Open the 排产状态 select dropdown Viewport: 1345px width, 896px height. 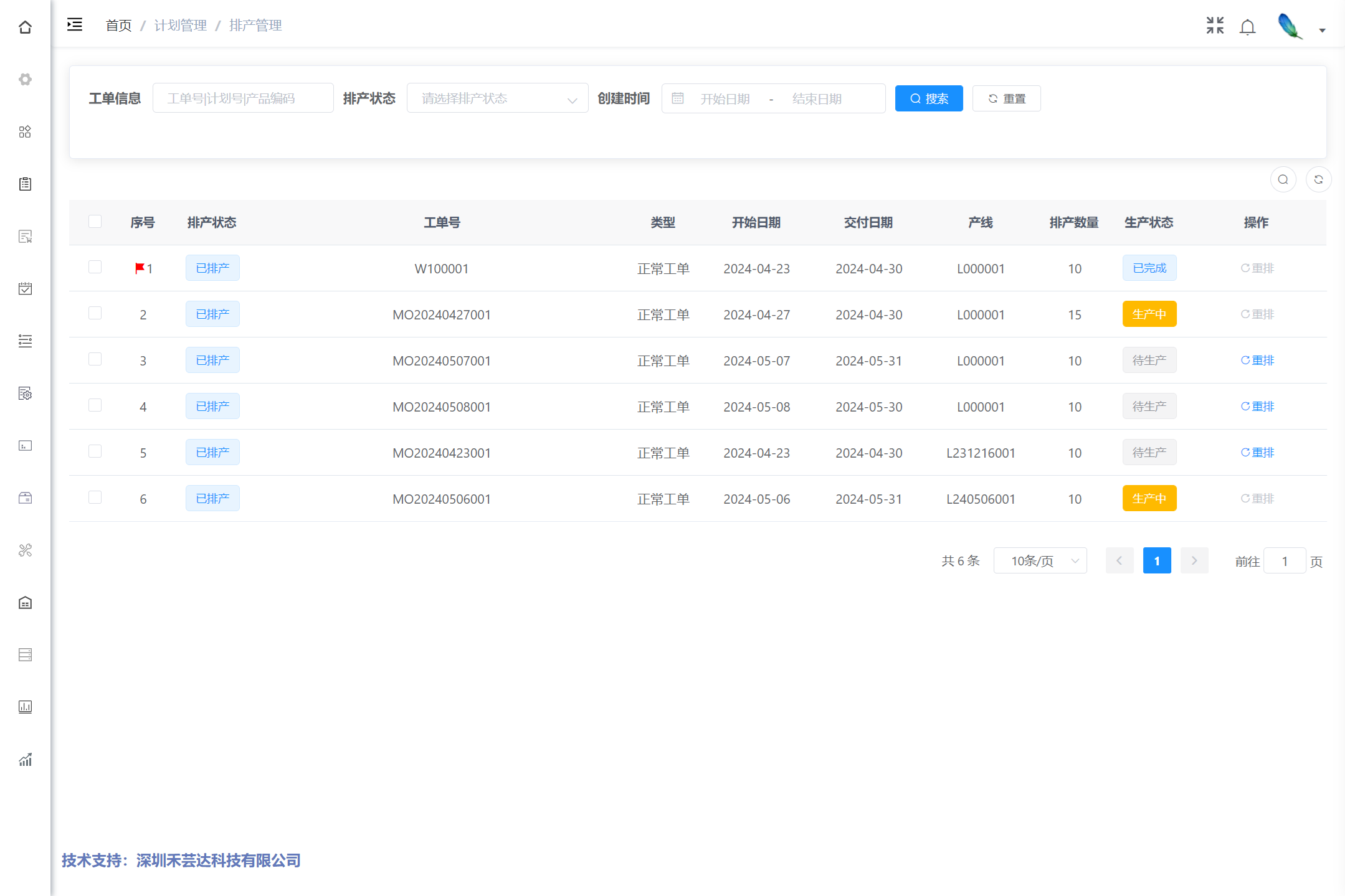497,98
